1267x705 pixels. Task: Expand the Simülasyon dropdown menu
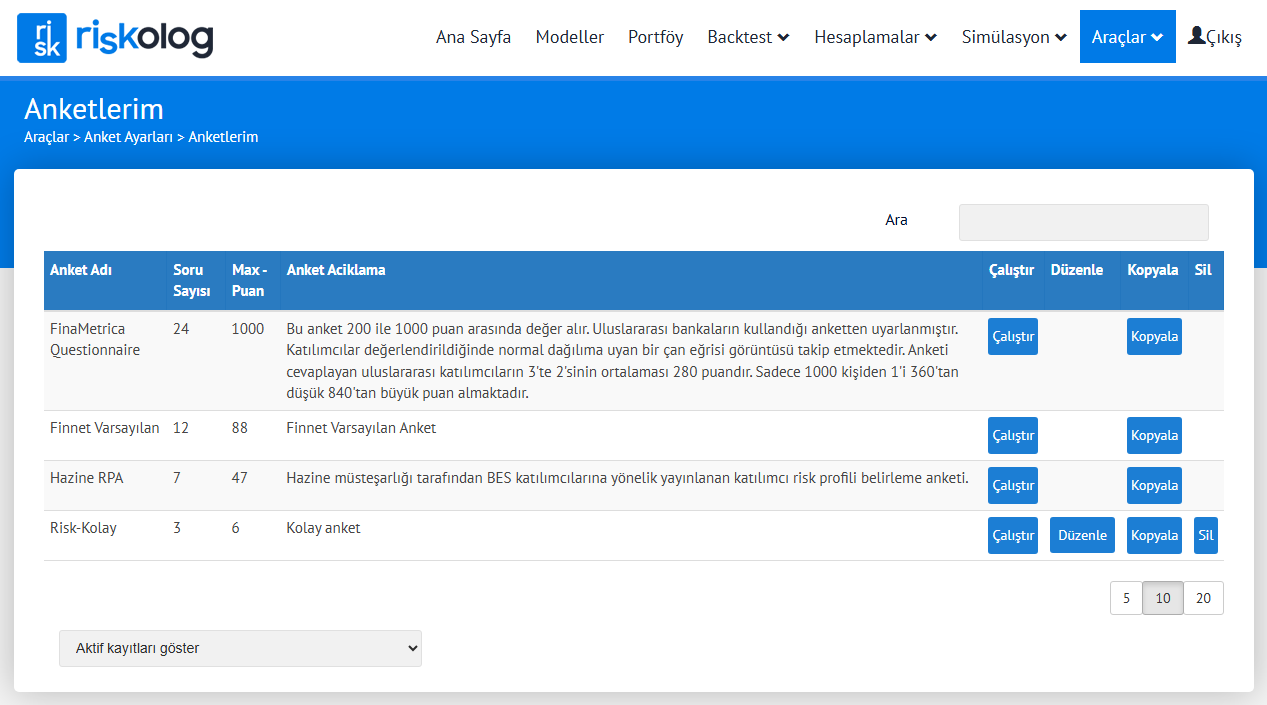(1014, 37)
